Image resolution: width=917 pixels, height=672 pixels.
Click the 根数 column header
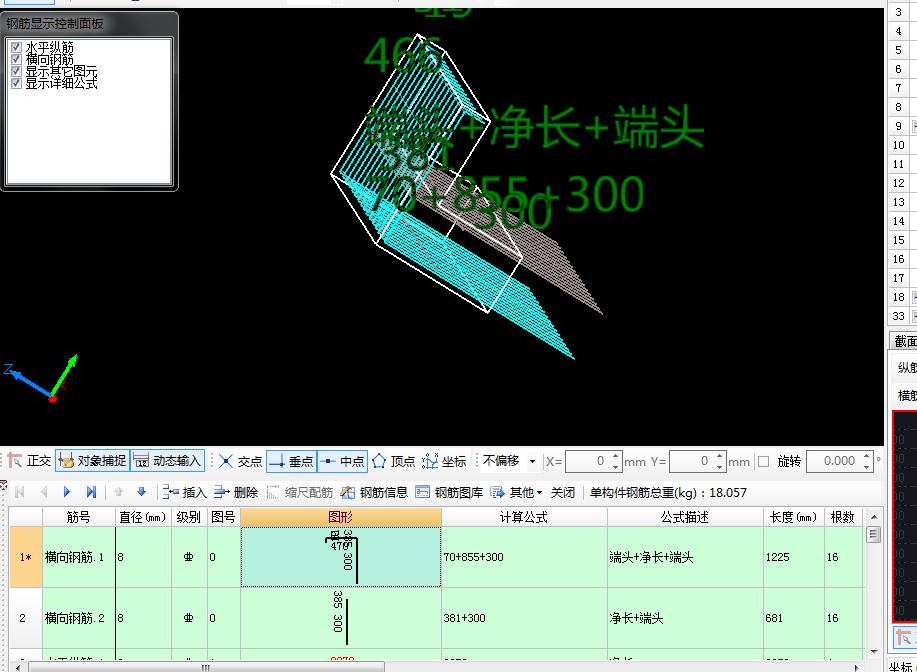tap(843, 517)
